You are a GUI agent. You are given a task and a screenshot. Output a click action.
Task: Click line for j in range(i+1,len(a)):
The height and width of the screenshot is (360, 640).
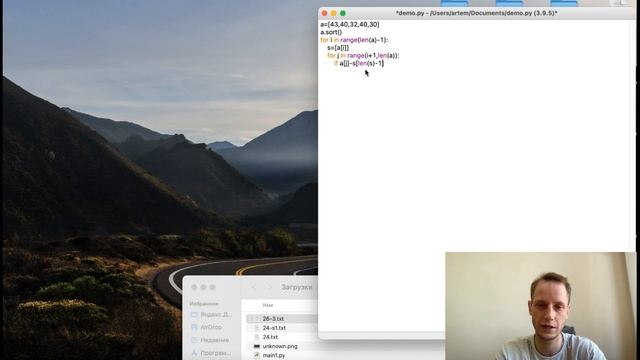click(363, 56)
